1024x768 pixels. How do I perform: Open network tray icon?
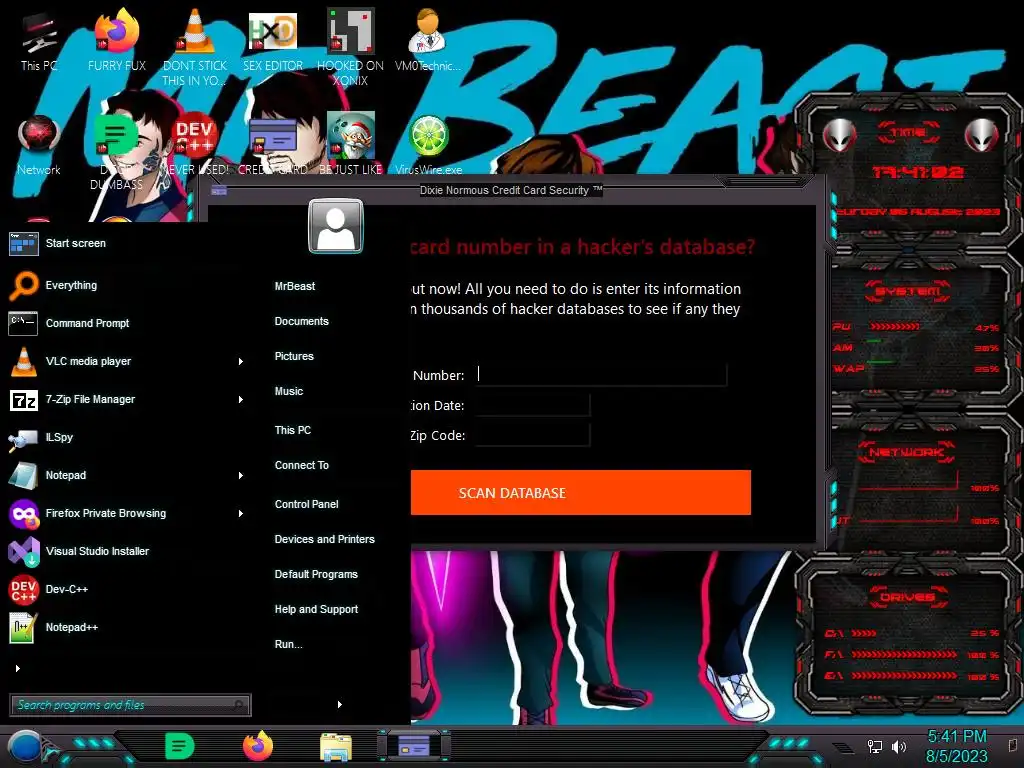(874, 746)
